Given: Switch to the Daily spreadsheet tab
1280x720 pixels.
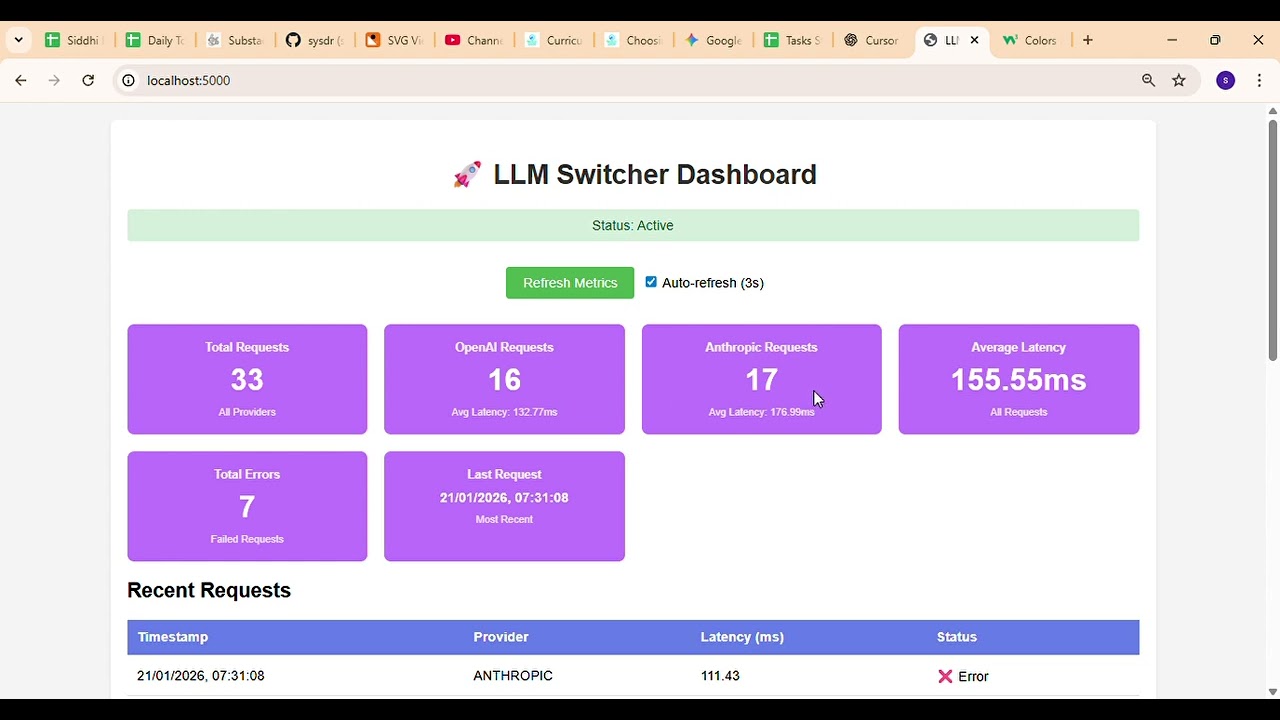Looking at the screenshot, I should pos(155,40).
